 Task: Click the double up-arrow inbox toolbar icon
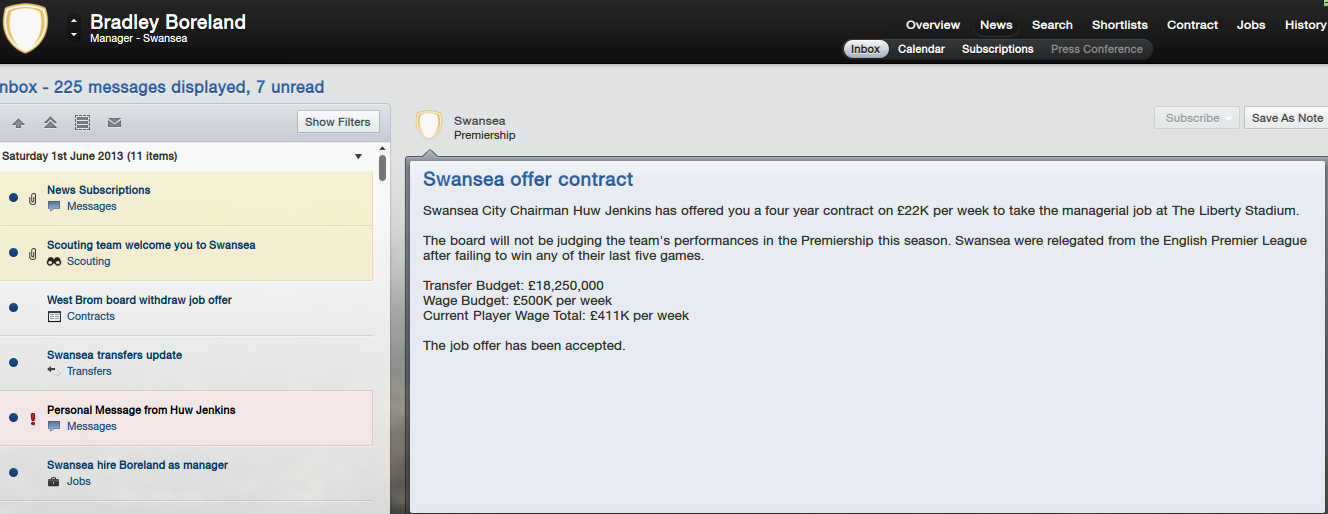50,123
